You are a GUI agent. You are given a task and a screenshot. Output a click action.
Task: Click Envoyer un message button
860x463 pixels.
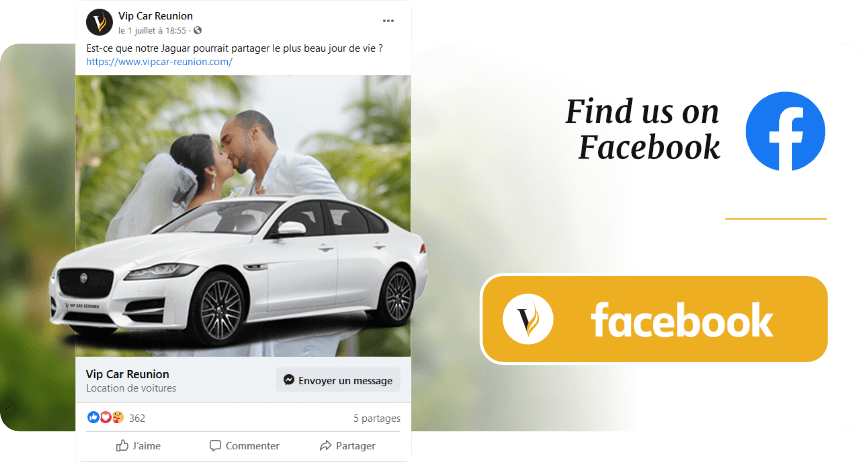[338, 380]
